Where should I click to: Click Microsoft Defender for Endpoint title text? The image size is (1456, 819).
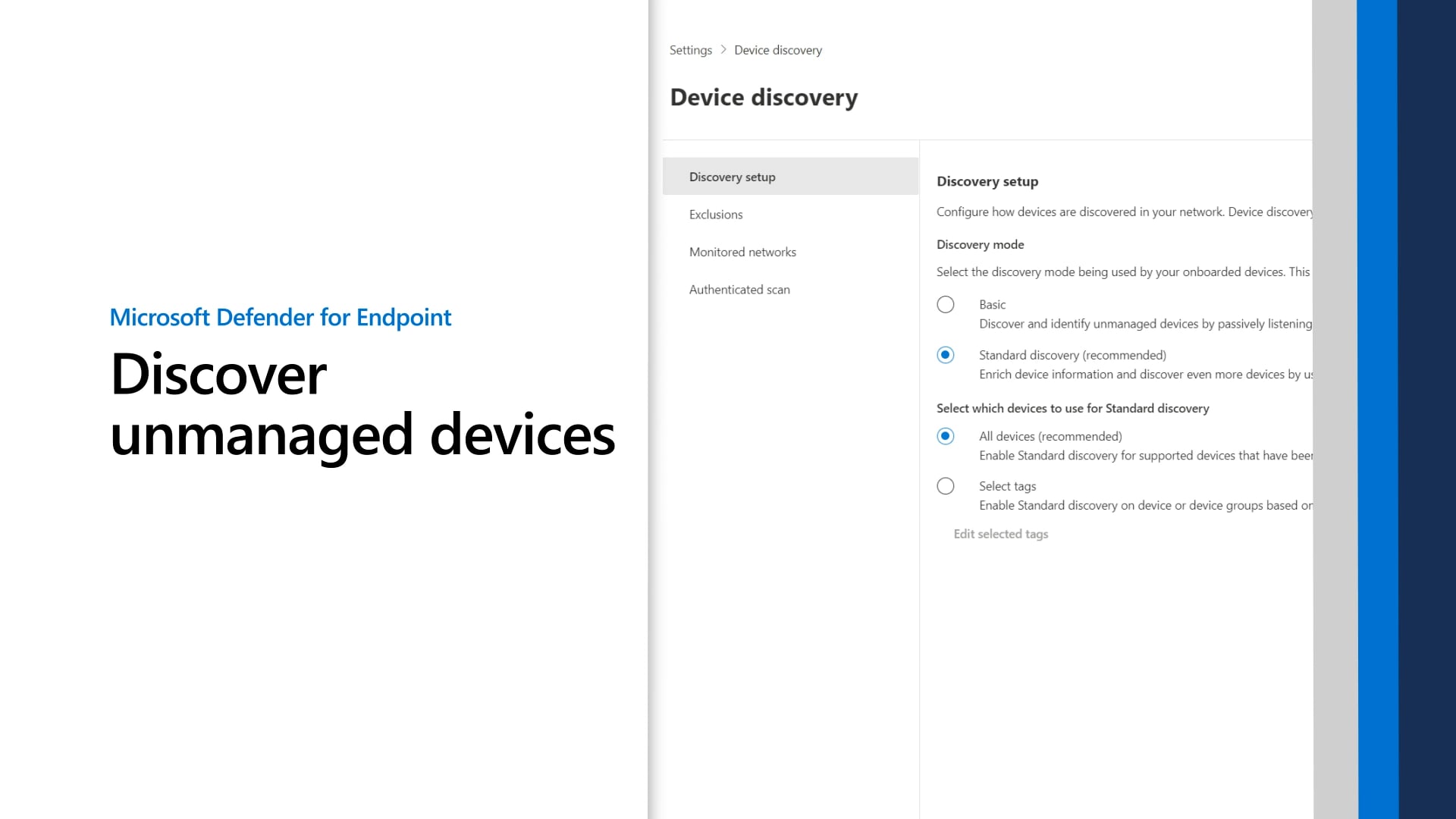pos(280,317)
